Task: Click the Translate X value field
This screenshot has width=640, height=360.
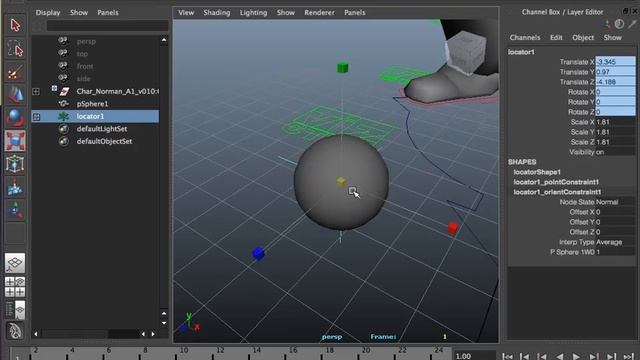Action: (x=615, y=62)
